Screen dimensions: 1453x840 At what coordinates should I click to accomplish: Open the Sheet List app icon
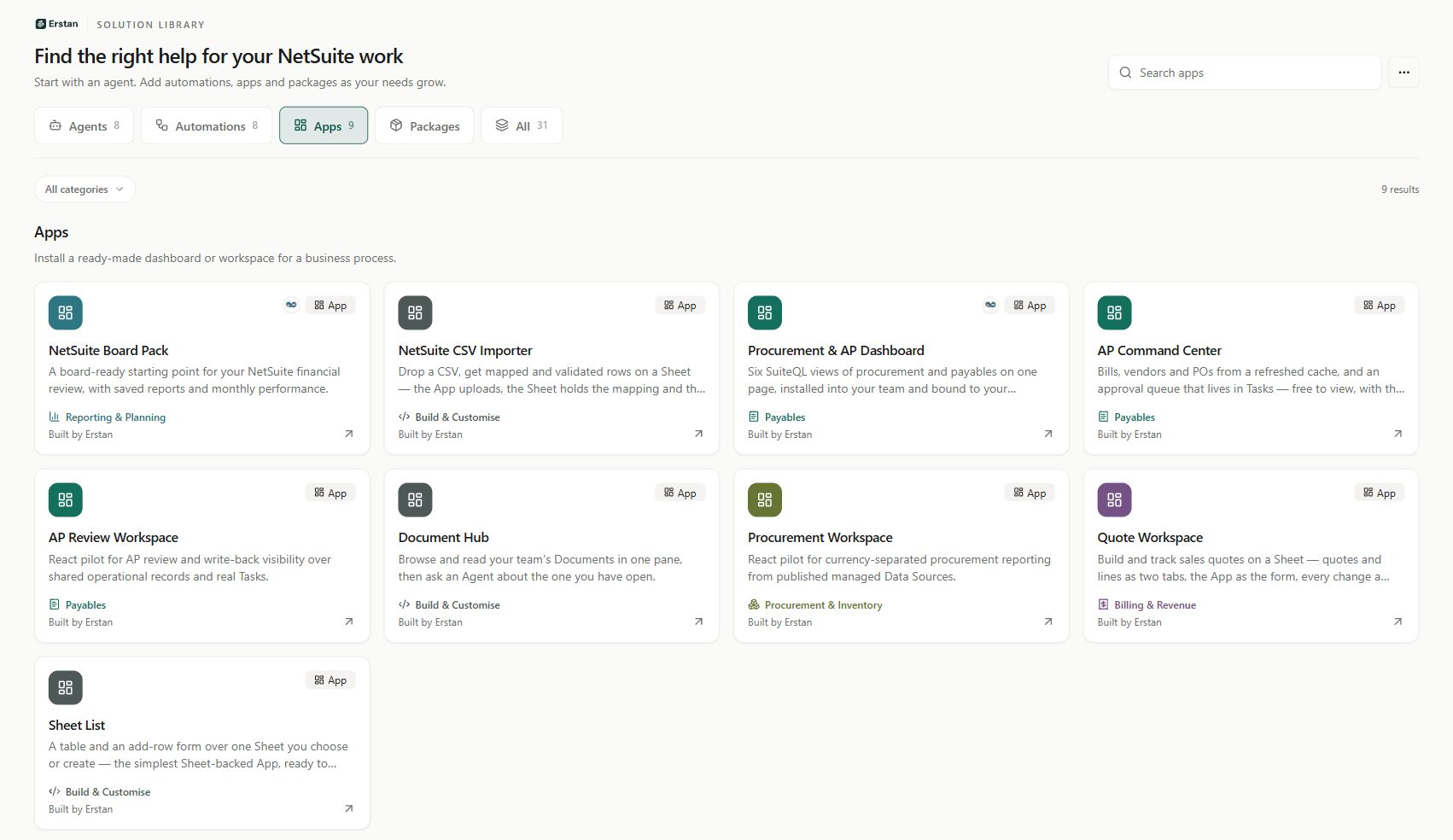tap(66, 687)
